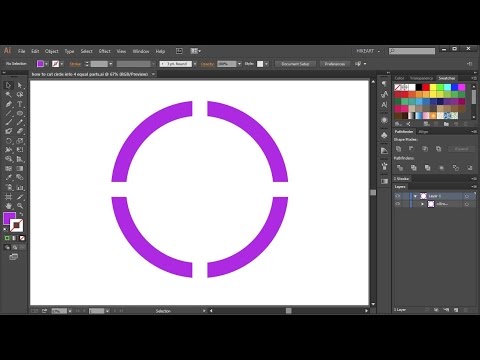Open the File menu
Image resolution: width=480 pixels, height=360 pixels.
pos(22,51)
